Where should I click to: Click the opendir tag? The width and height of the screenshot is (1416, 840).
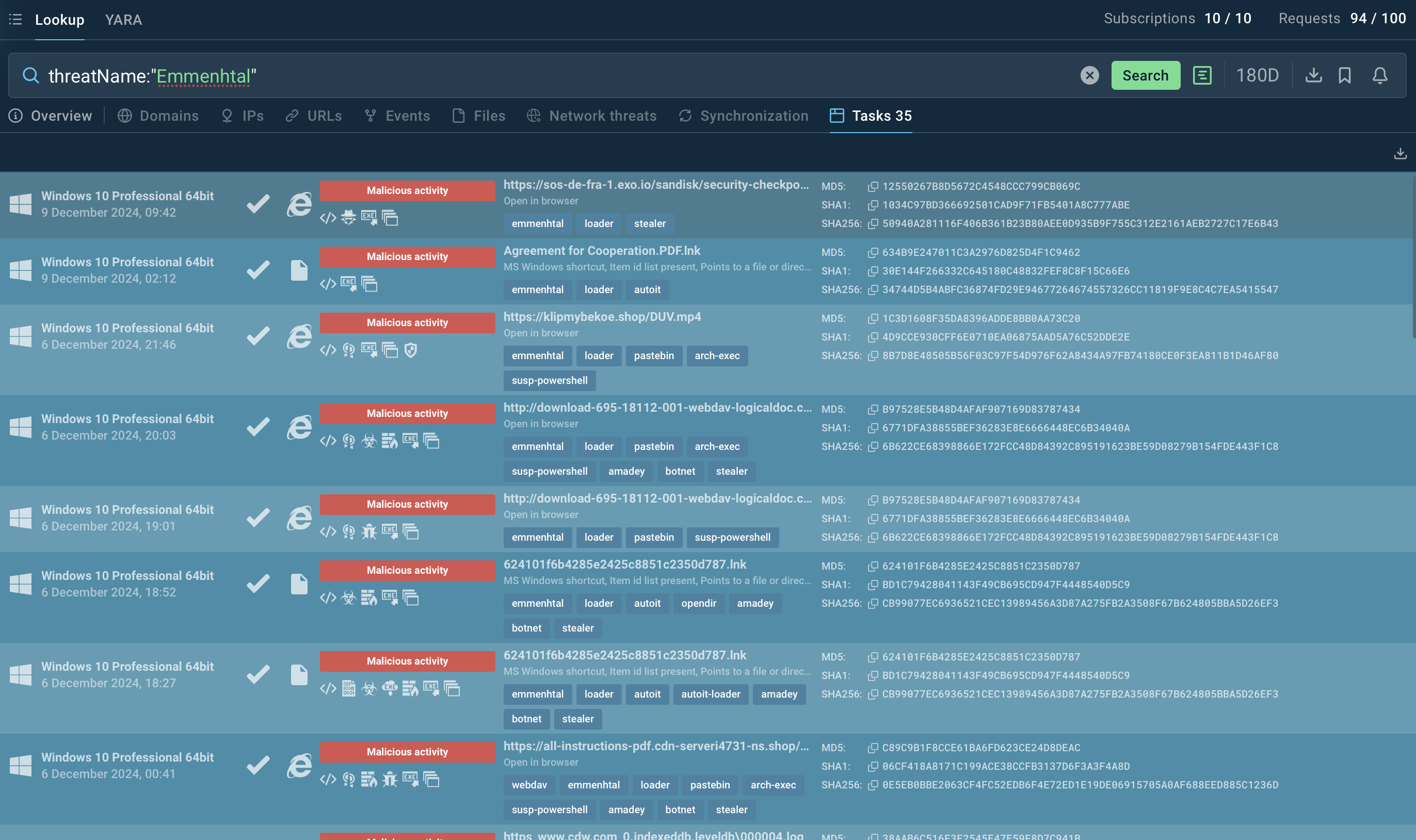coord(698,603)
